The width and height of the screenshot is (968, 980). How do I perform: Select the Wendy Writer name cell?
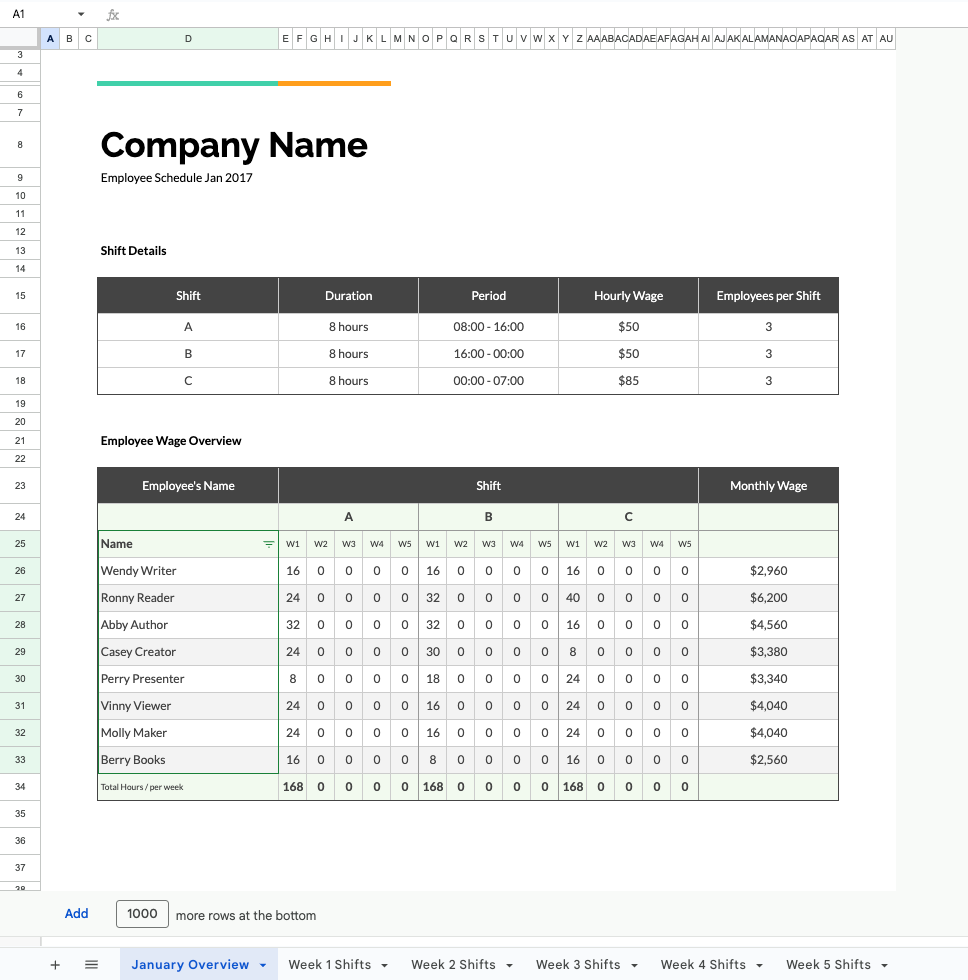point(188,571)
